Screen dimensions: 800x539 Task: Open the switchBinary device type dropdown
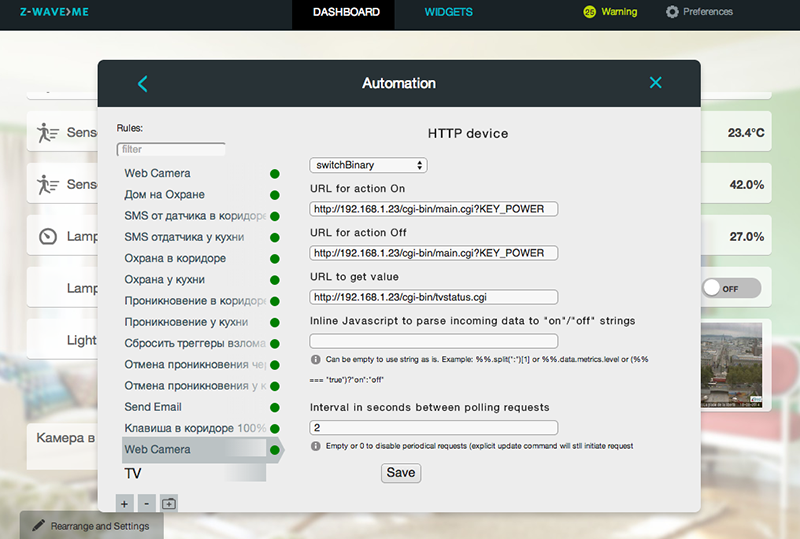(368, 165)
